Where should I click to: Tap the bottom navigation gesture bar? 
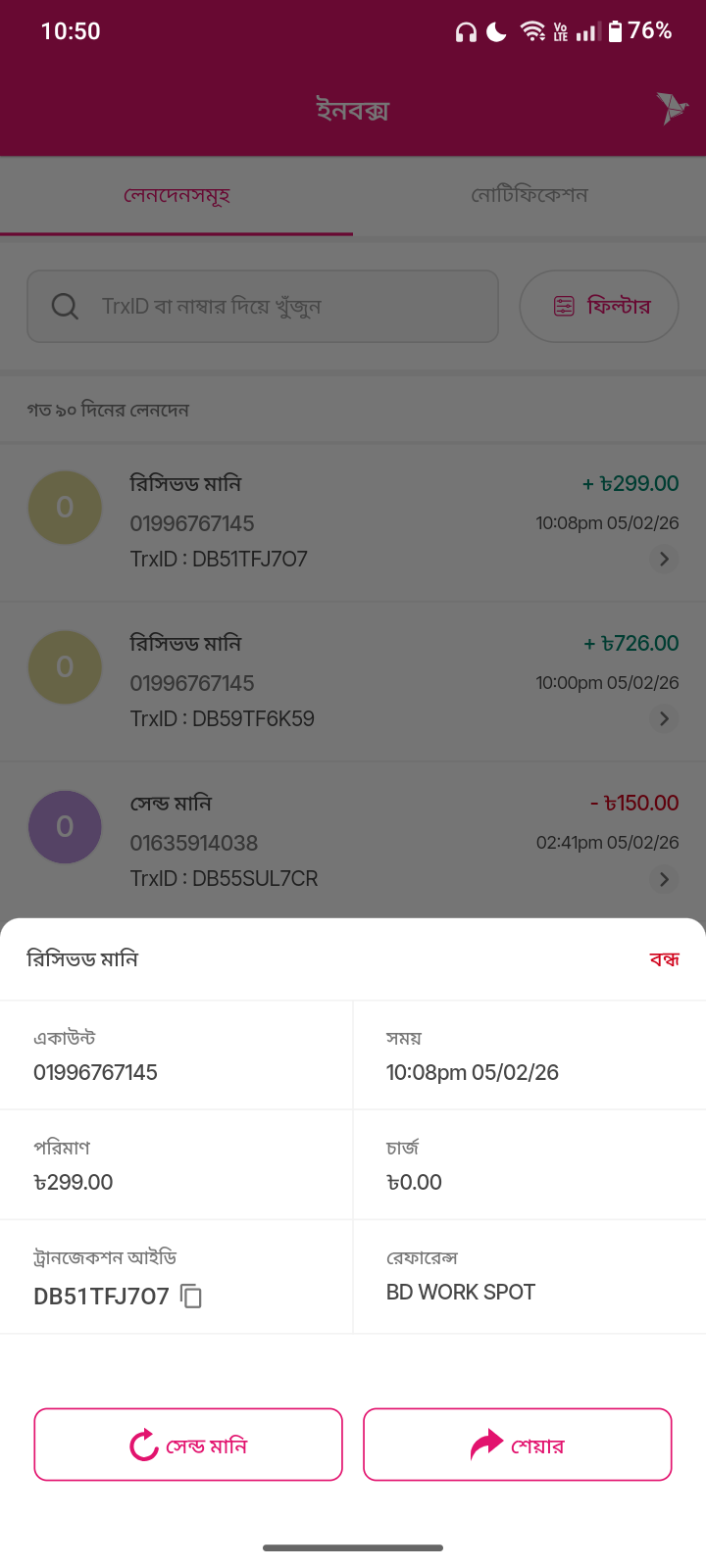pyautogui.click(x=353, y=1548)
